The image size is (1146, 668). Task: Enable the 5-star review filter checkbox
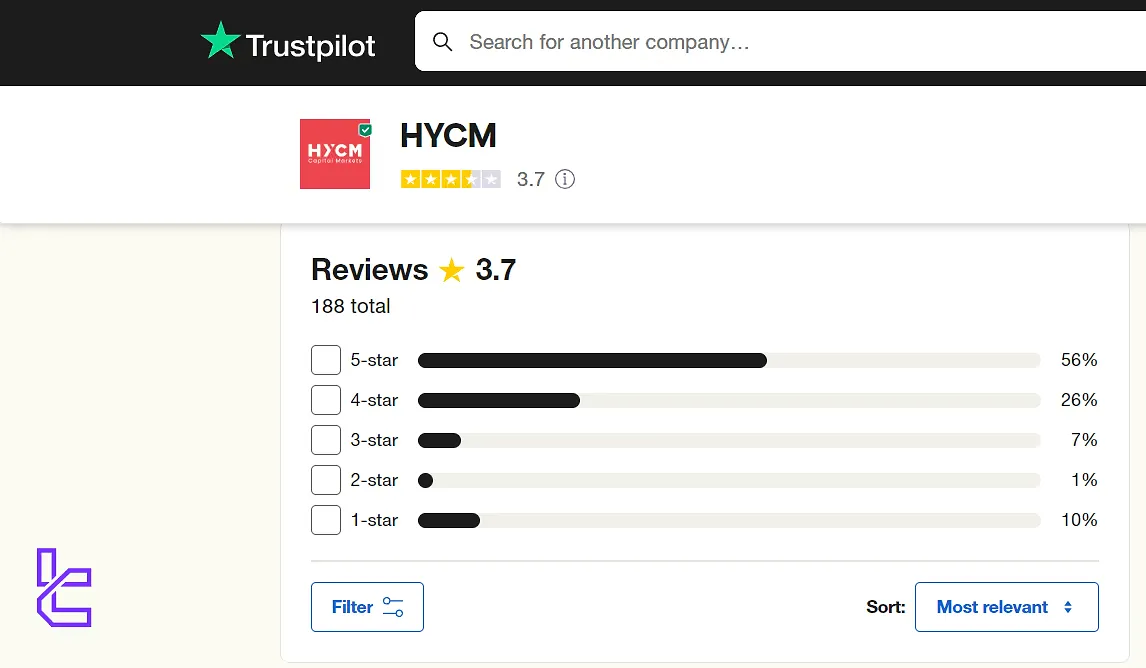coord(326,360)
